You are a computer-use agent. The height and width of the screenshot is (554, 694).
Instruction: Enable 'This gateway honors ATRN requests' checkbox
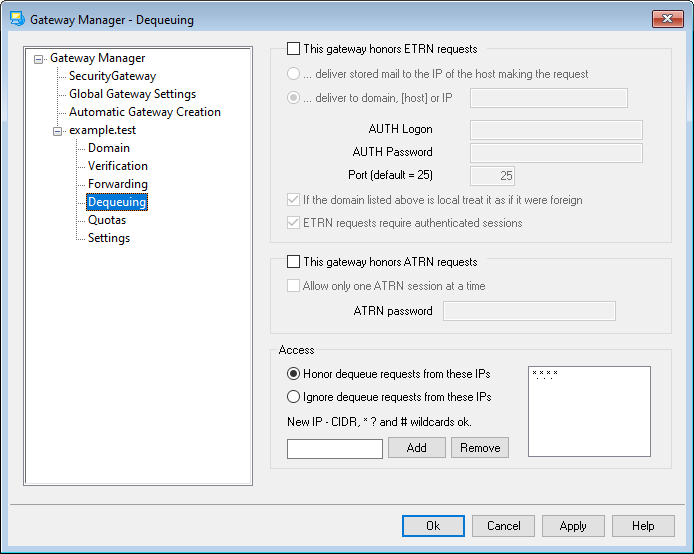[294, 262]
